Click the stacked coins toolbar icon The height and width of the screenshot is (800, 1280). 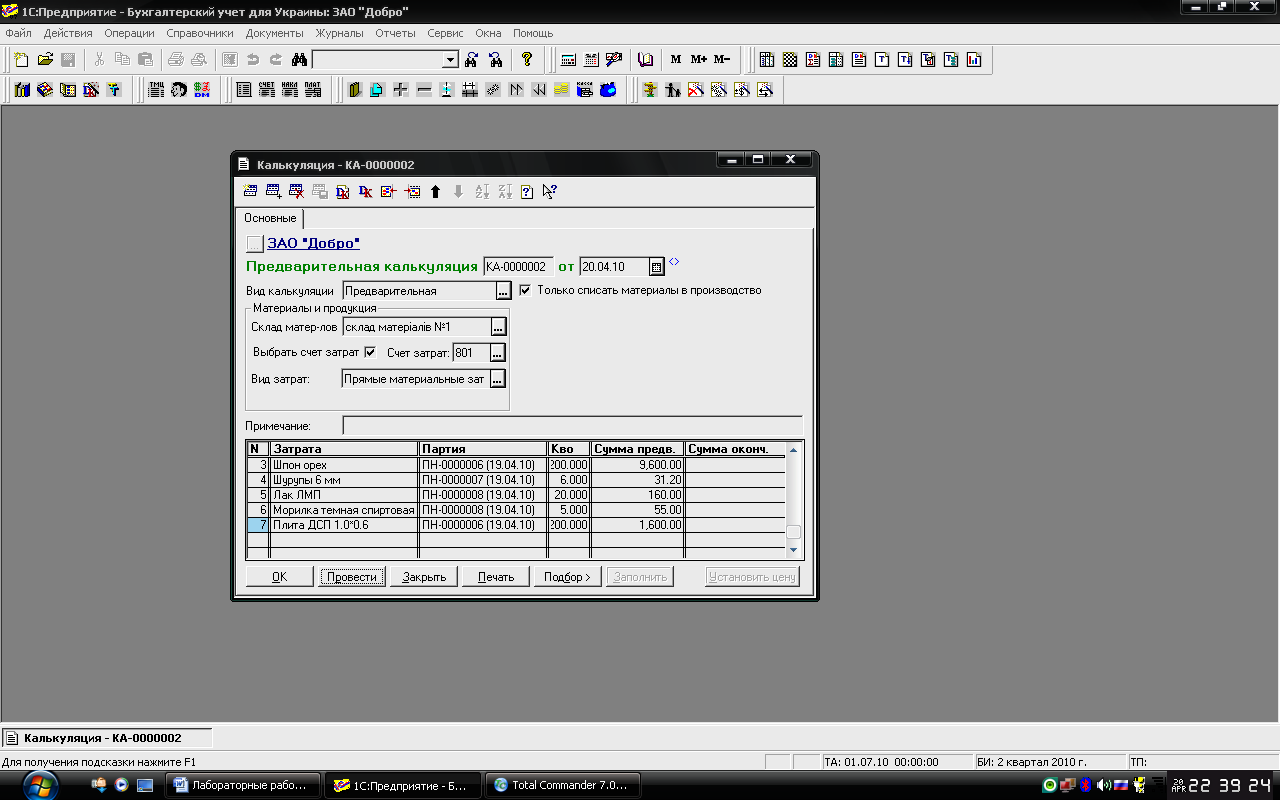[x=562, y=90]
